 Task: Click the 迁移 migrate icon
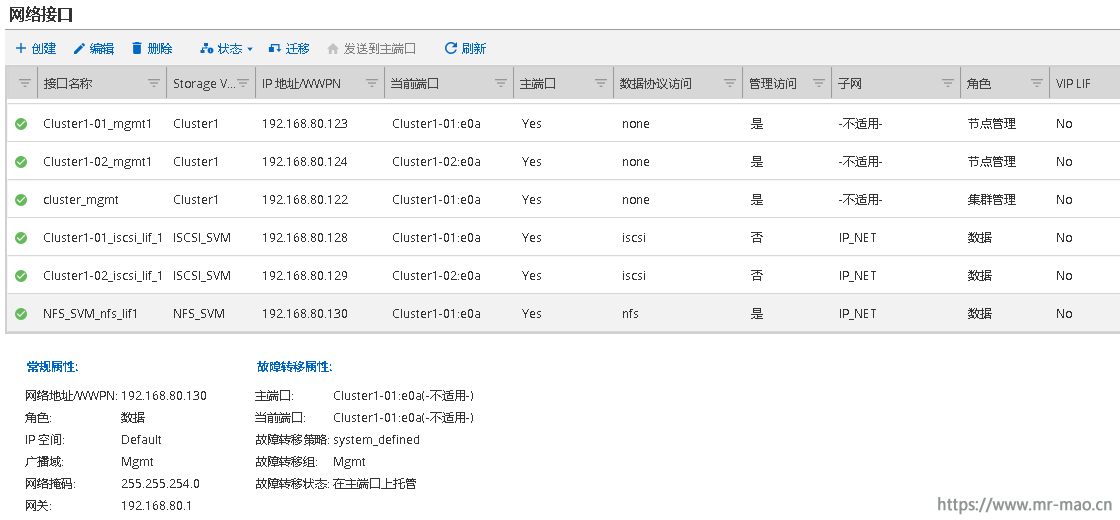274,49
